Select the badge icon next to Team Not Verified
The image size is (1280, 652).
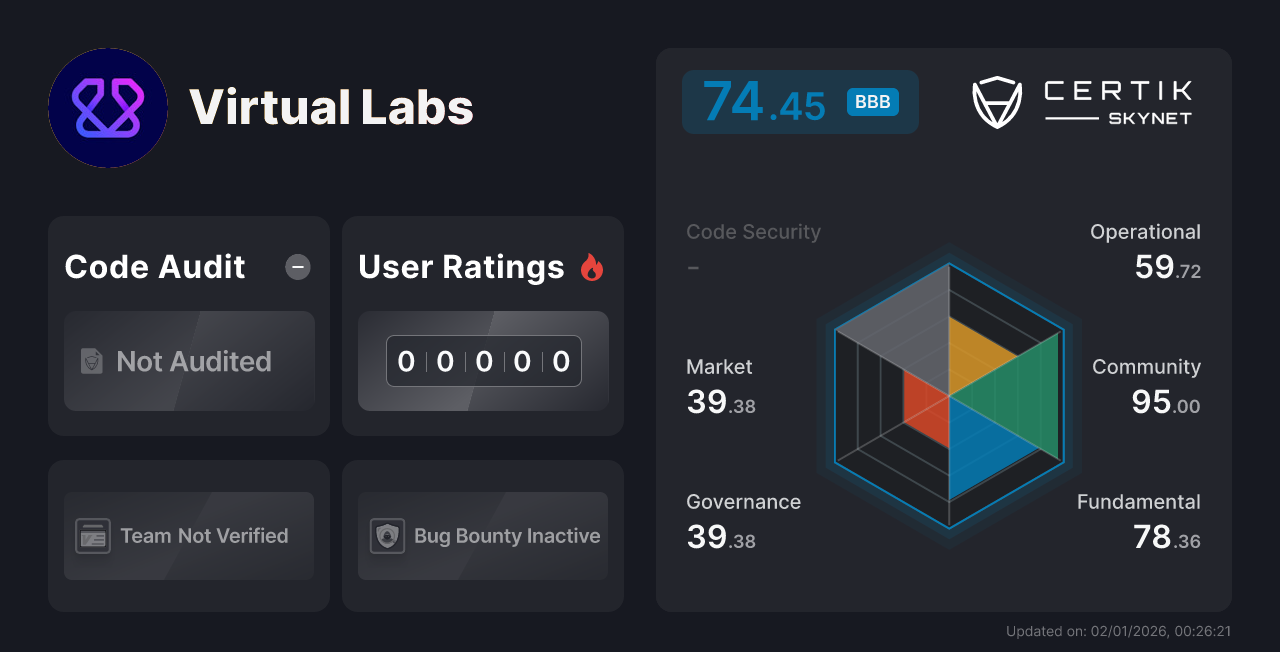94,536
